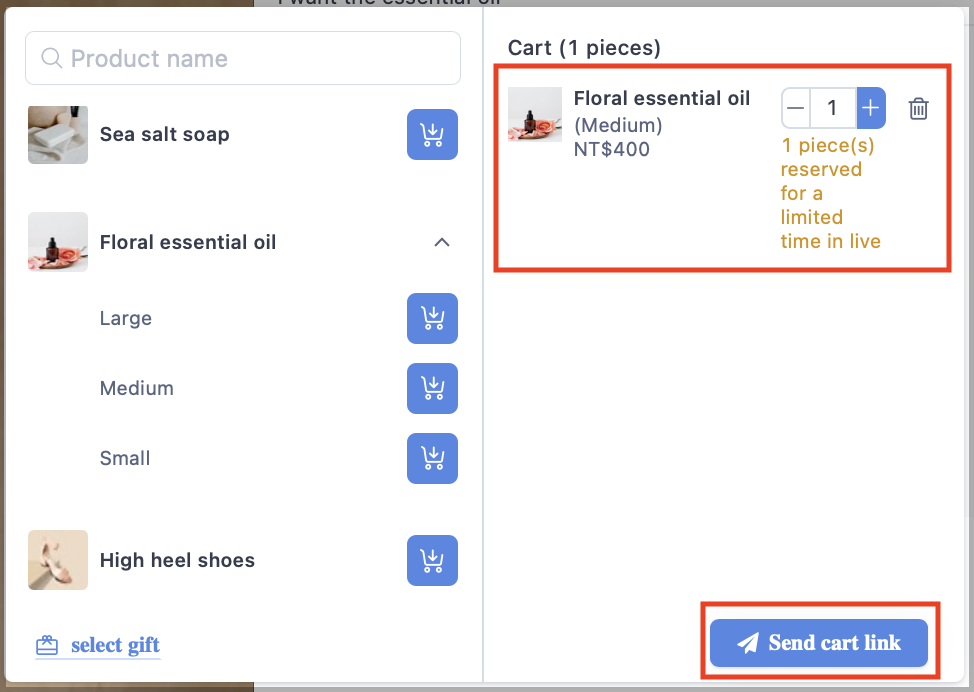
Task: Click the Floral essential oil product thumbnail
Action: point(58,242)
